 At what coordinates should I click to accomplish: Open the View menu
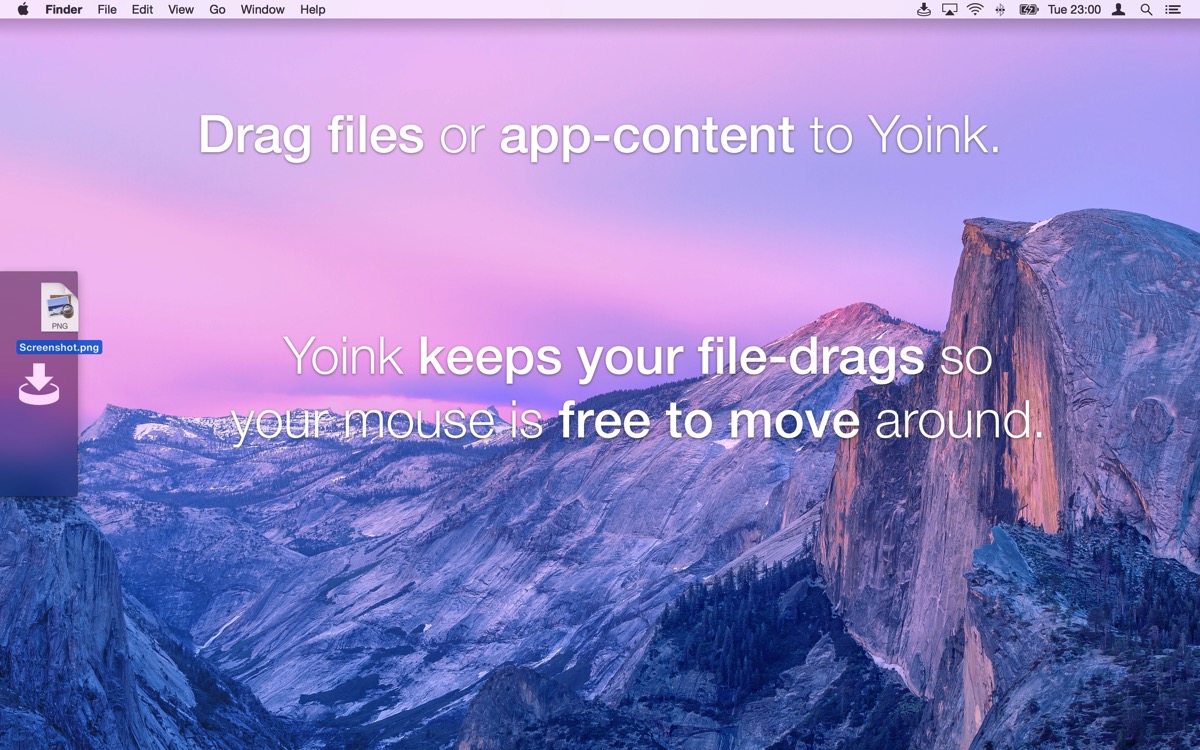click(181, 10)
